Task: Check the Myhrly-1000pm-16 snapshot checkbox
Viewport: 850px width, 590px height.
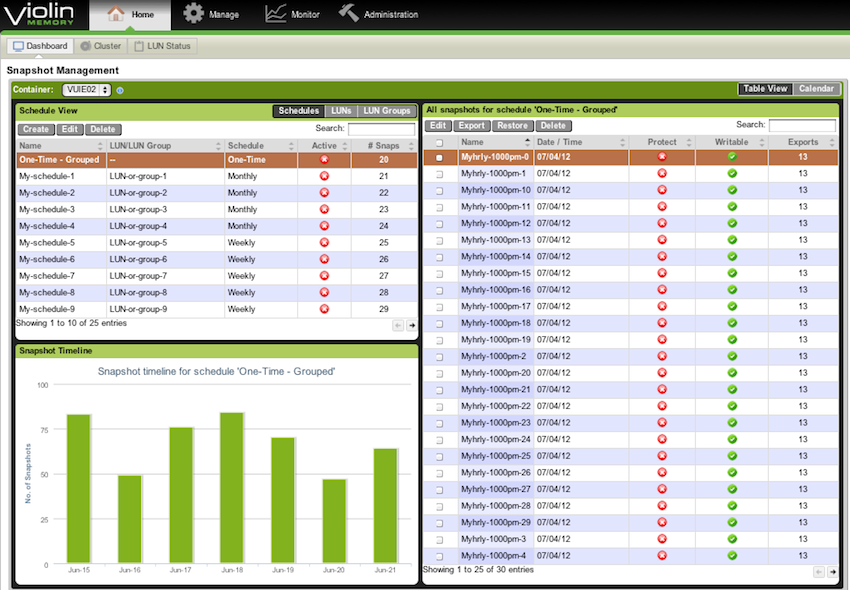Action: coord(439,291)
